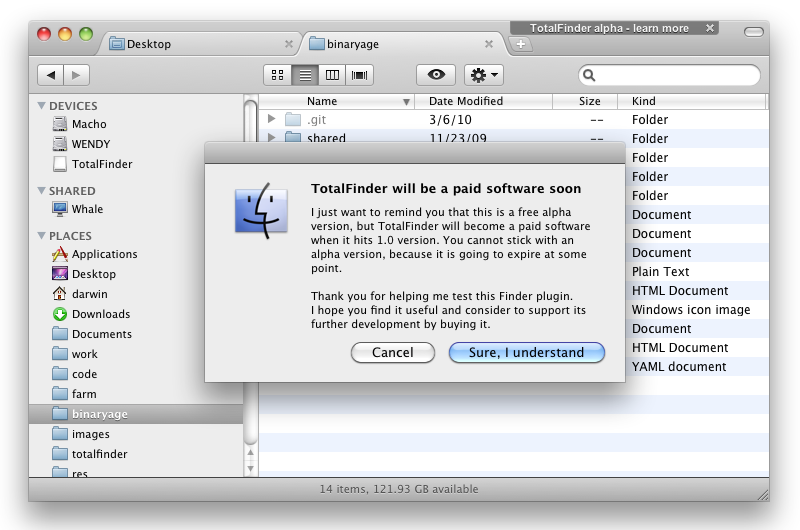Go back with the left arrow
800x530 pixels.
click(51, 75)
